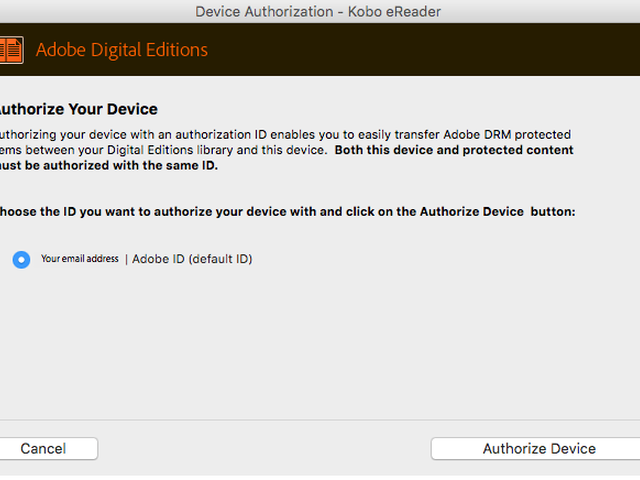Click the 'Adobe ID (default ID)' label

[x=192, y=259]
